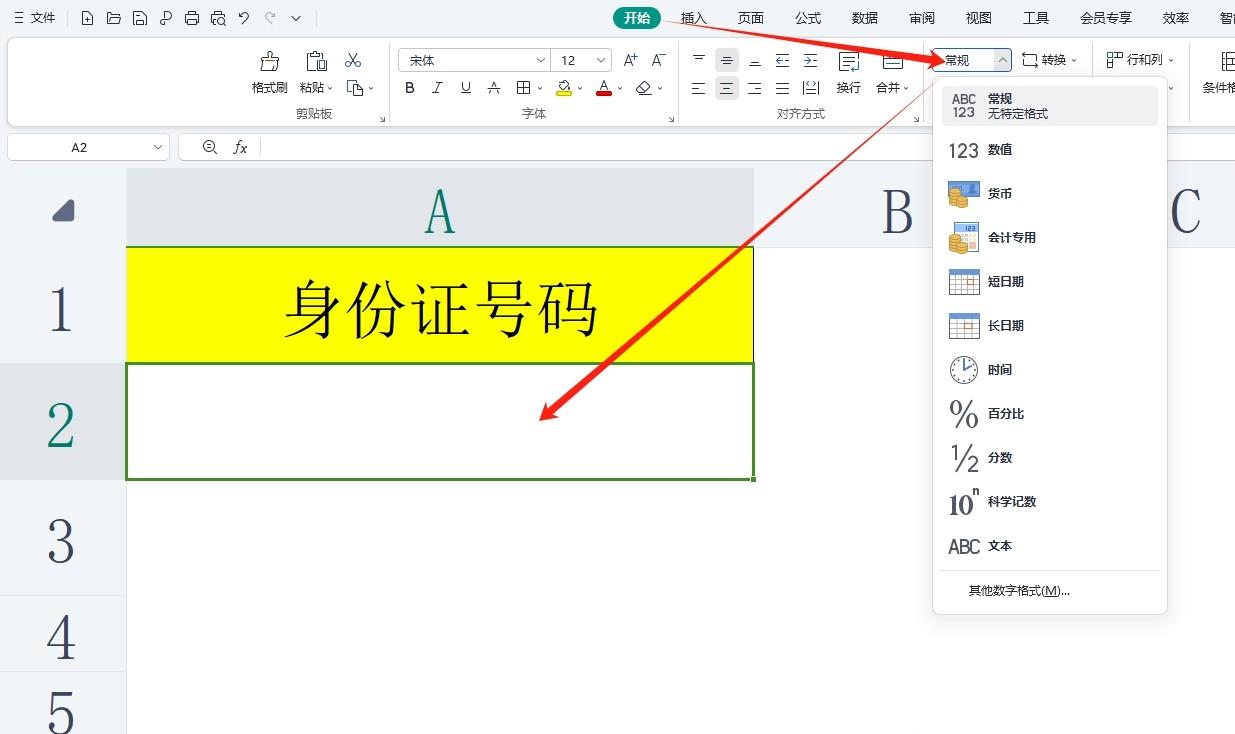Image resolution: width=1235 pixels, height=734 pixels.
Task: Toggle 换行 wrap text
Action: pyautogui.click(x=849, y=72)
